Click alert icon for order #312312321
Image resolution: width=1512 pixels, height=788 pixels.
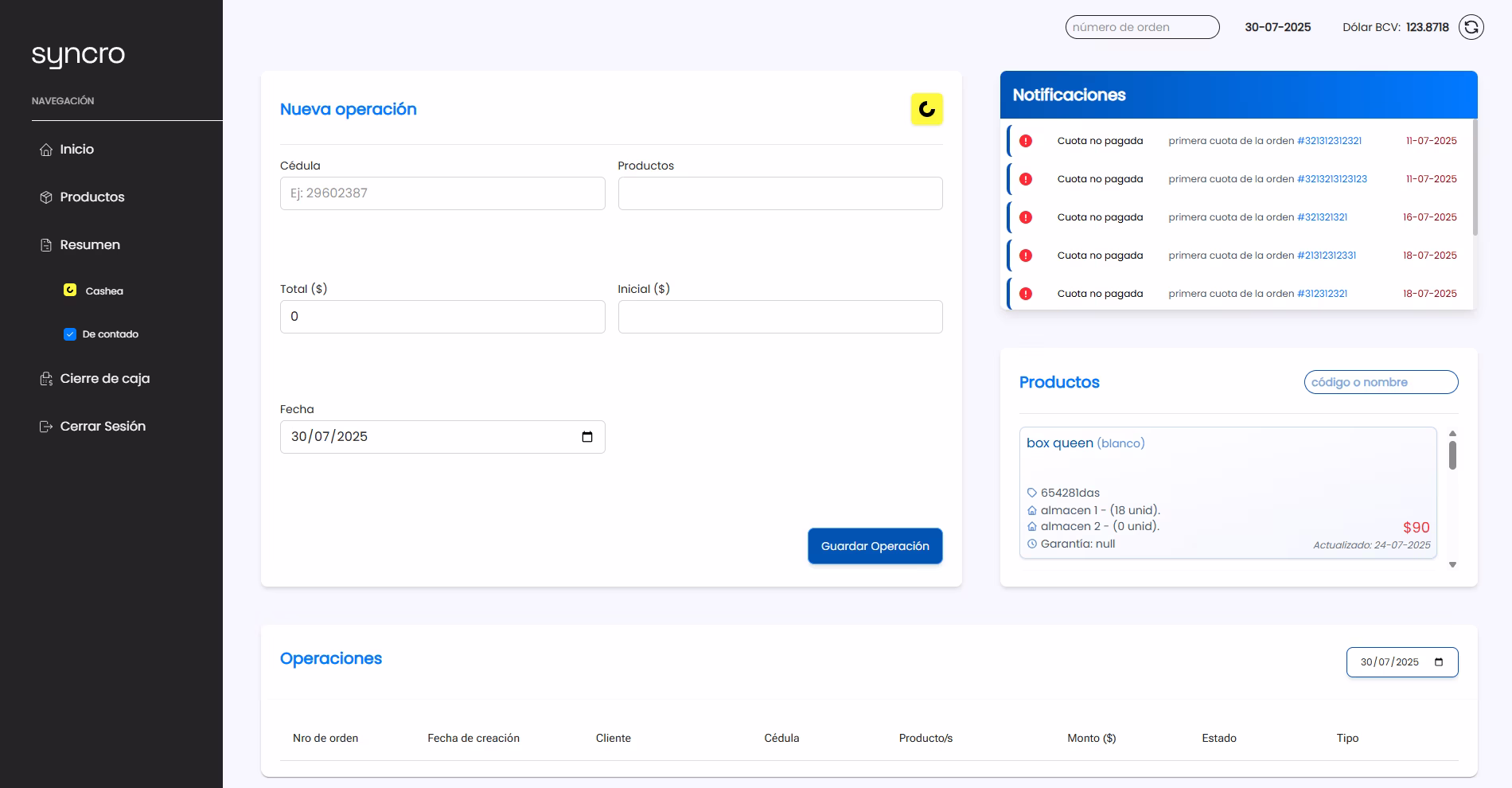click(1026, 294)
